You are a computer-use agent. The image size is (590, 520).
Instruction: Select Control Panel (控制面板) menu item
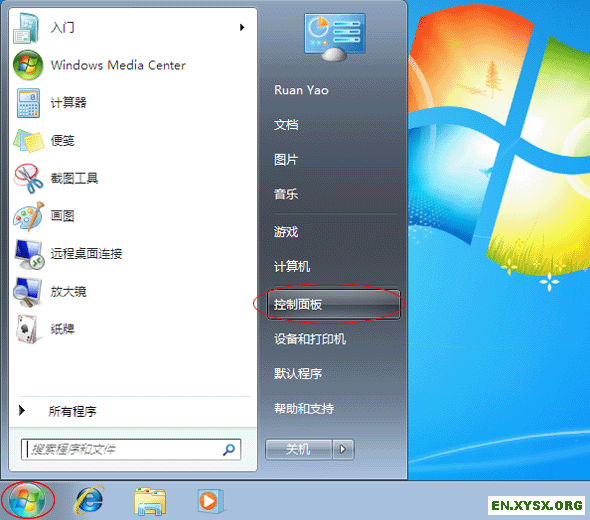point(333,304)
